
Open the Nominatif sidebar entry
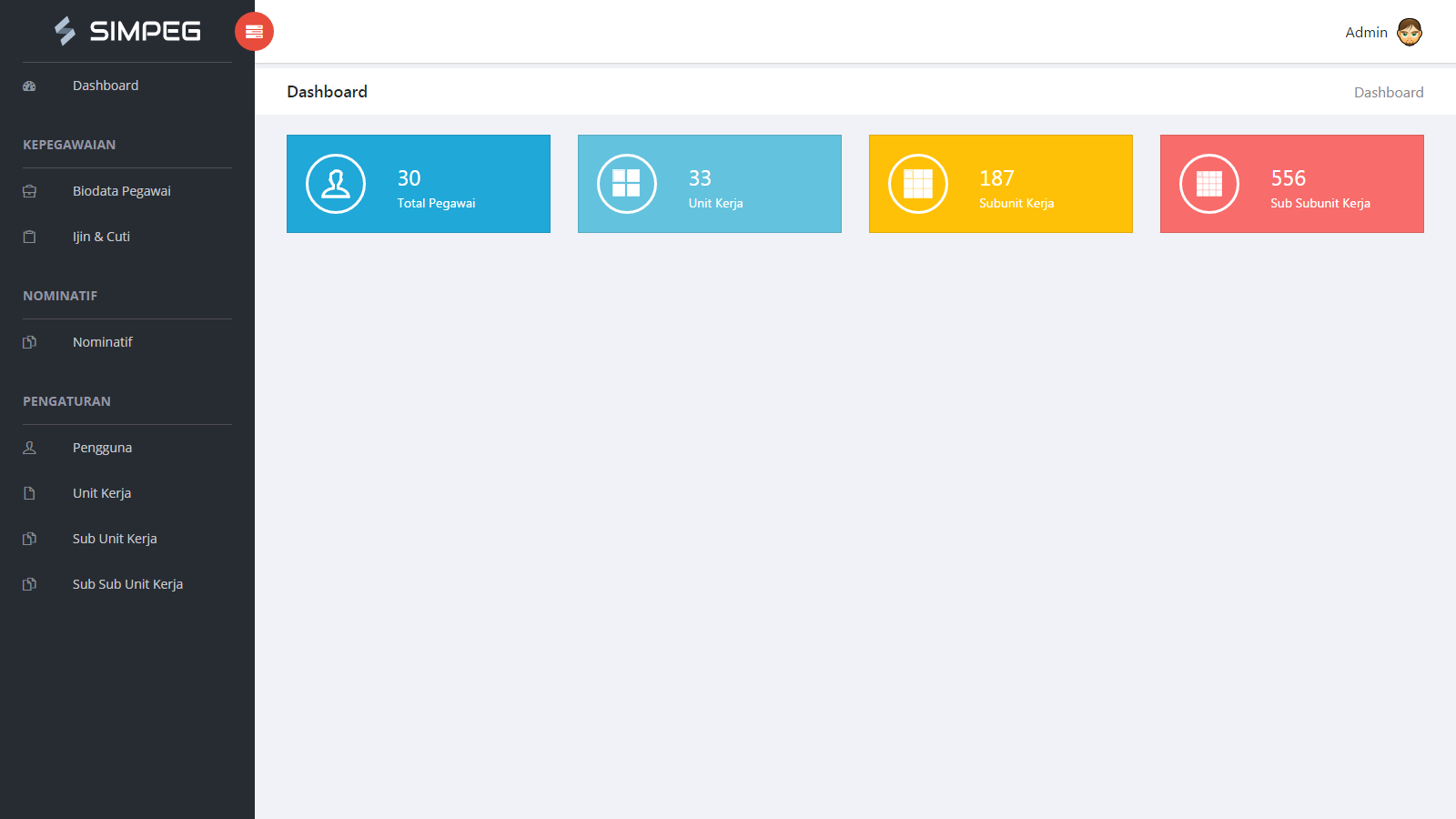(102, 342)
